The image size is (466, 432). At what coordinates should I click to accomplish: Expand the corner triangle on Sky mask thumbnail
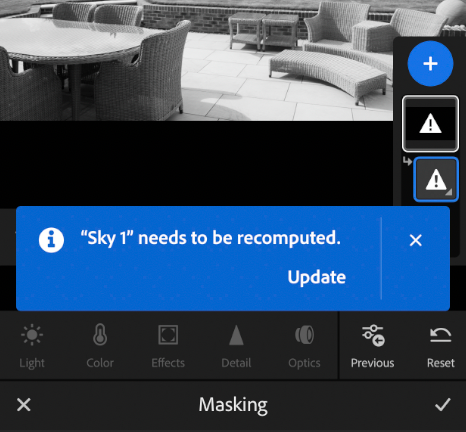point(449,192)
